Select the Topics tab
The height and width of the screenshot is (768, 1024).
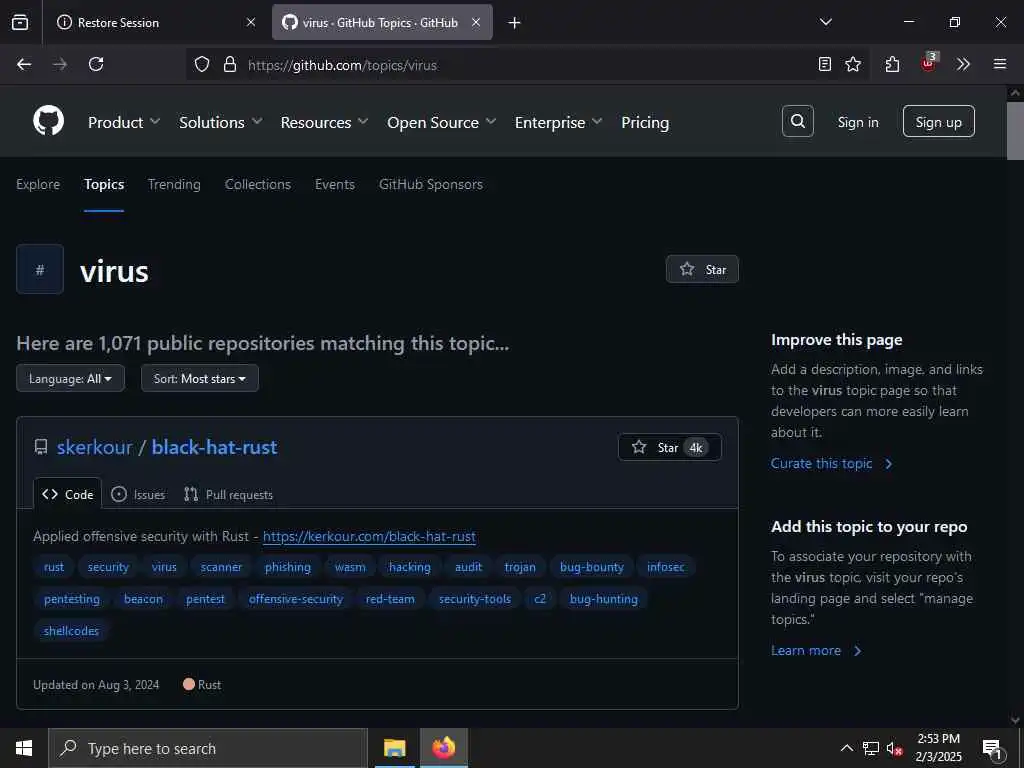104,184
